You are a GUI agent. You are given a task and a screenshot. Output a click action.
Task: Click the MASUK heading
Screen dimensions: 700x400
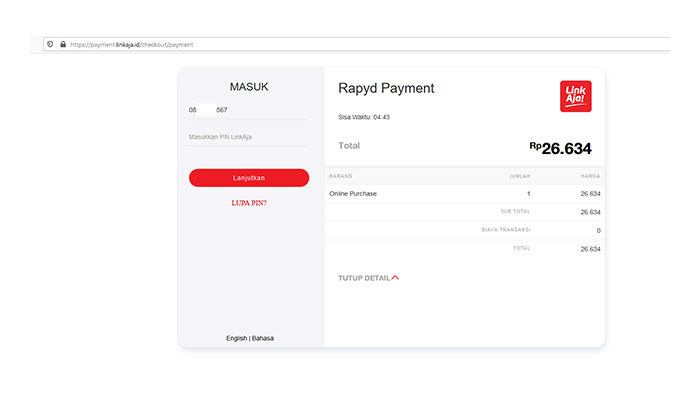[x=249, y=87]
